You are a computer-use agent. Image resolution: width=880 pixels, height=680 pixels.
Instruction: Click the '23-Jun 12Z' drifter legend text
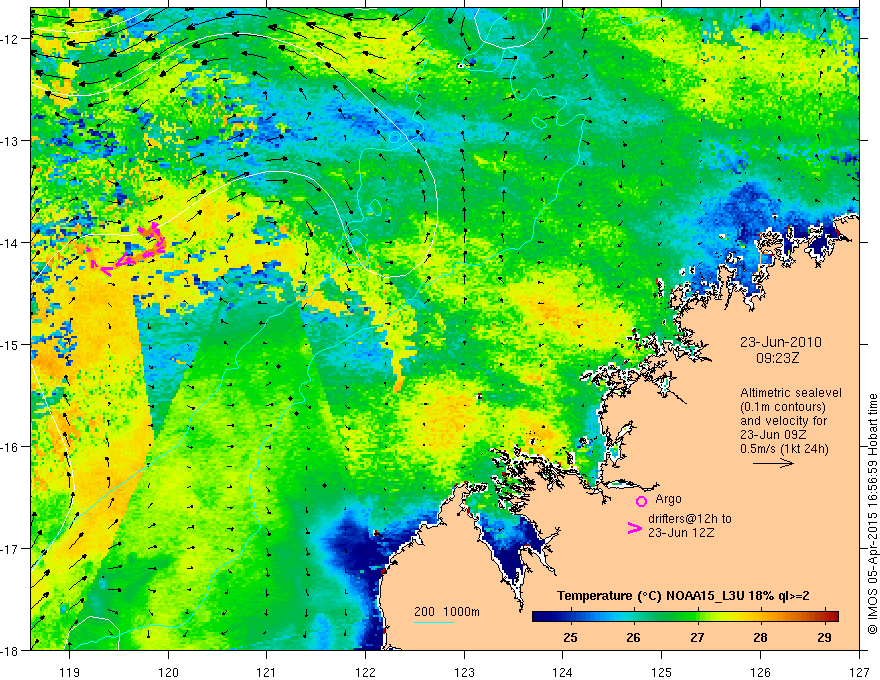681,532
